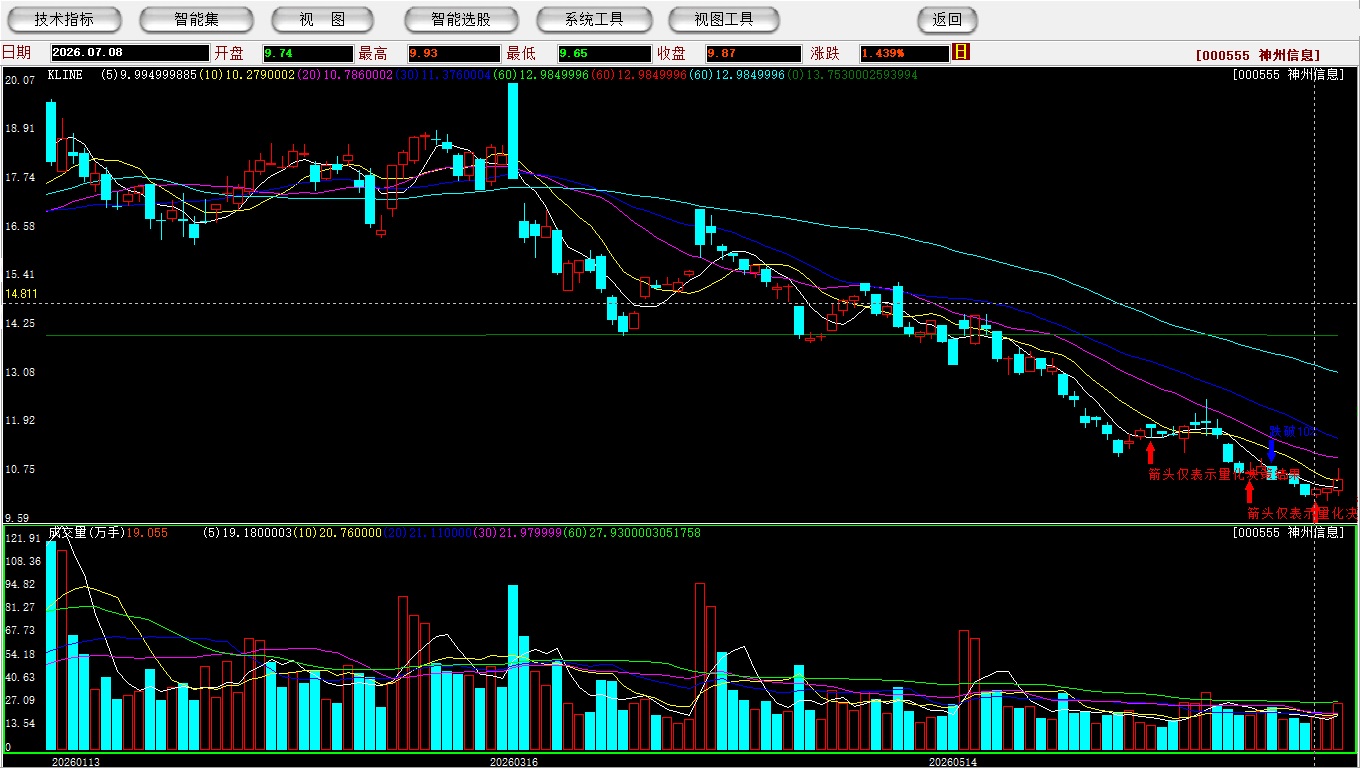Click the MA (5) value 9.994999885

tap(150, 75)
